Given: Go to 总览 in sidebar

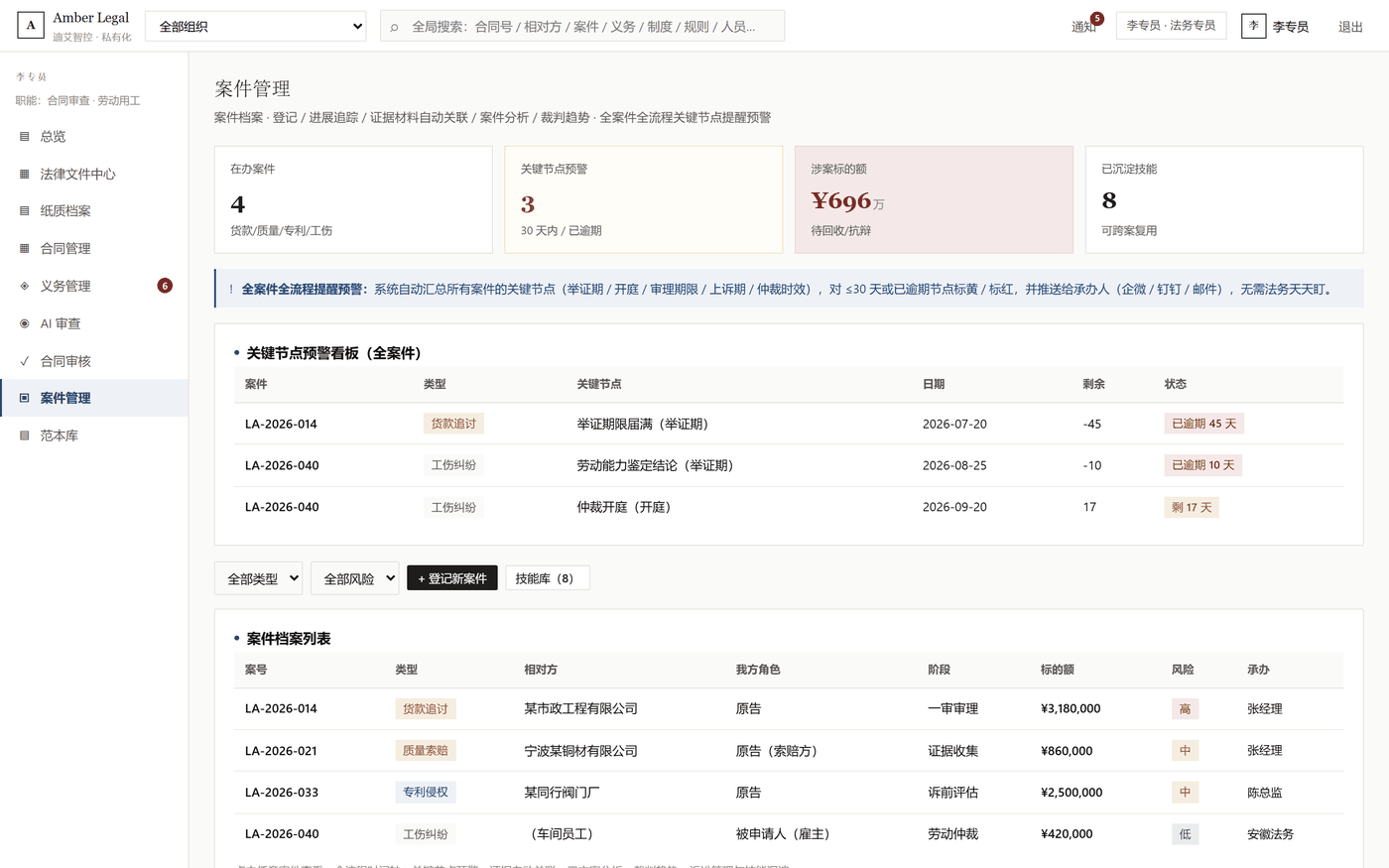Looking at the screenshot, I should 93,137.
